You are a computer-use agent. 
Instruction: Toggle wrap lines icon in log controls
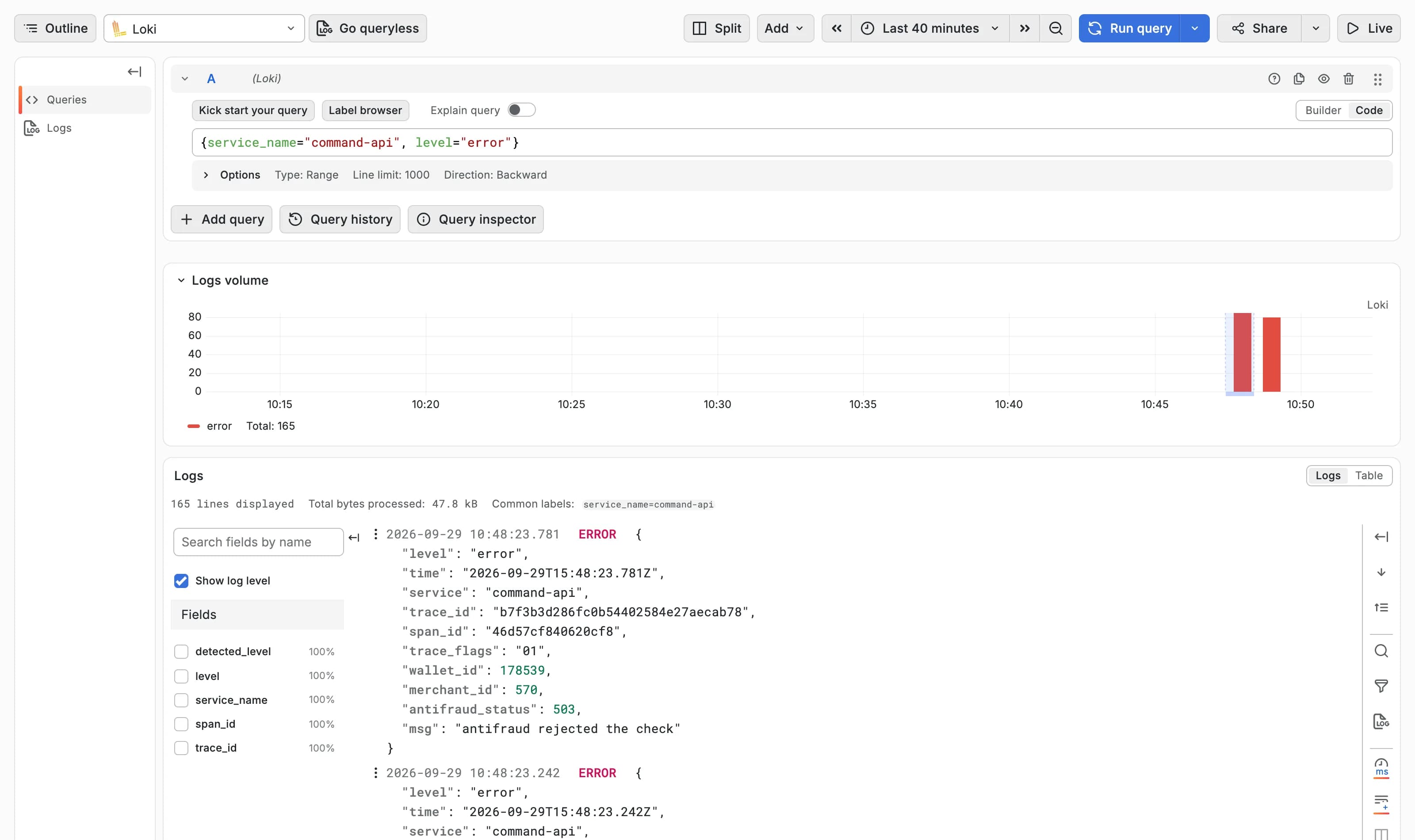(x=1381, y=804)
